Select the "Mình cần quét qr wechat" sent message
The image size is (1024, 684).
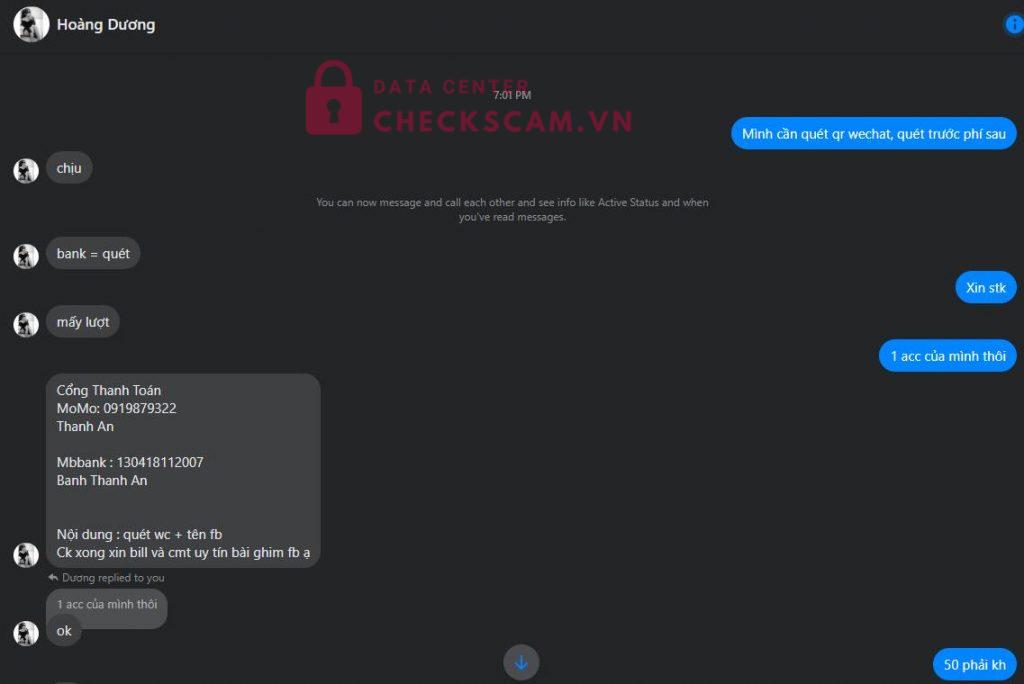point(873,134)
